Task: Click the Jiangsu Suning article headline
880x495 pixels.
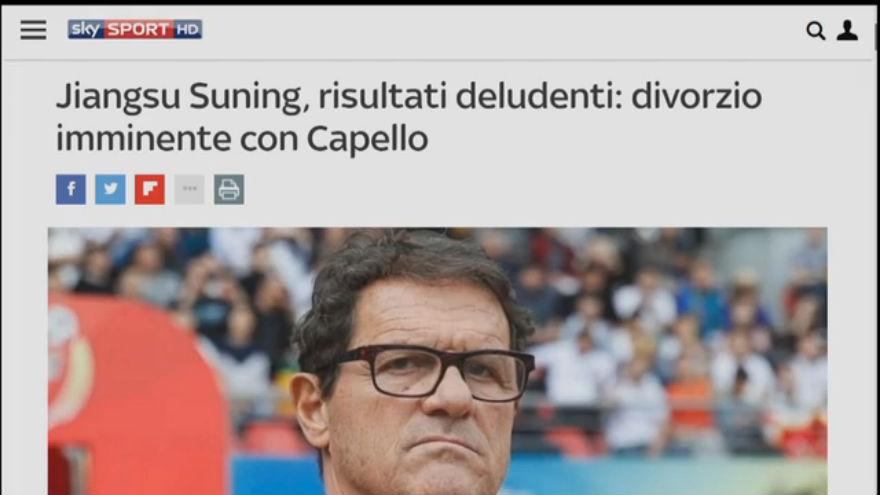Action: [409, 117]
